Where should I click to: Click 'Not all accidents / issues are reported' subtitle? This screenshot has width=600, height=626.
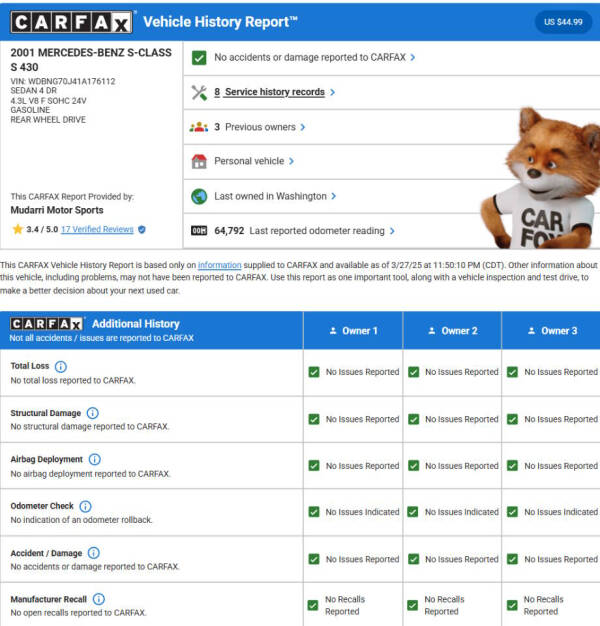click(x=101, y=338)
